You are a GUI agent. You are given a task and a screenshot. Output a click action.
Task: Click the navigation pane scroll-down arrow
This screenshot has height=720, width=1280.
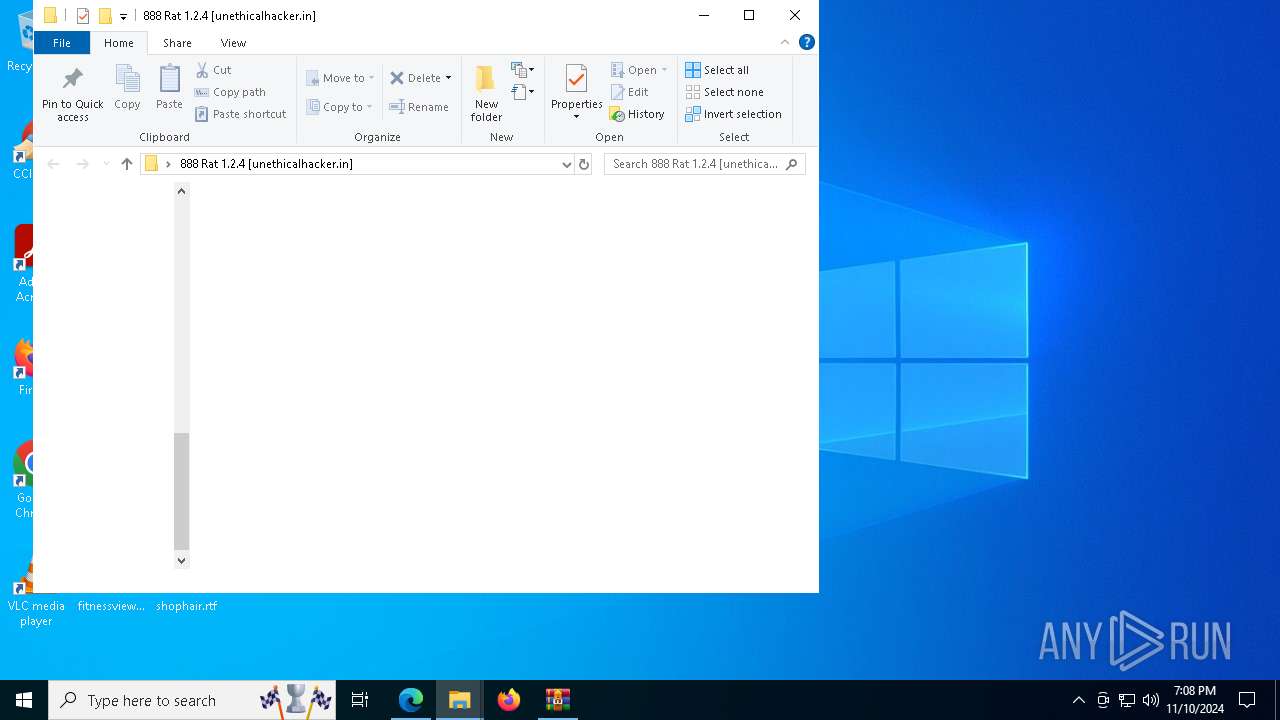point(181,561)
